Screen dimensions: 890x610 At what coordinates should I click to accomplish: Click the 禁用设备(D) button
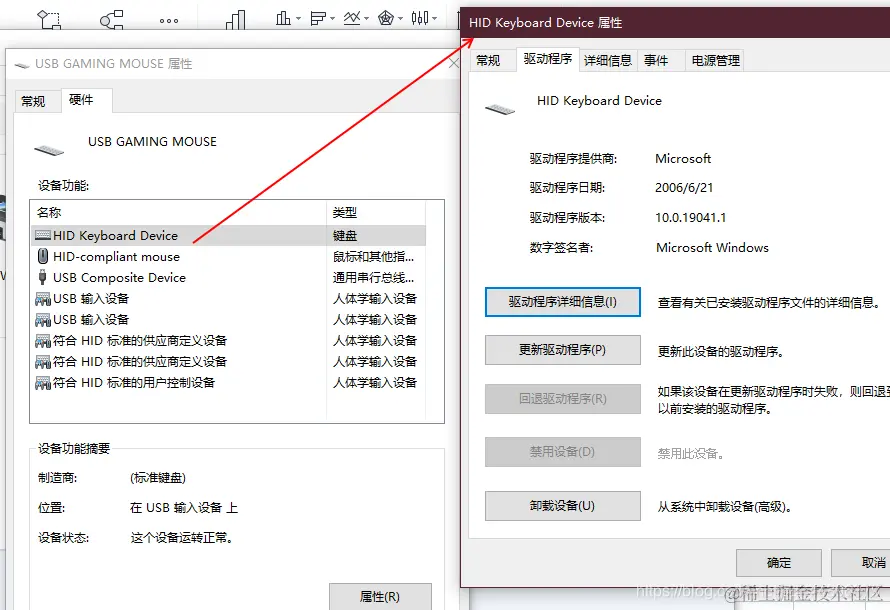point(562,452)
